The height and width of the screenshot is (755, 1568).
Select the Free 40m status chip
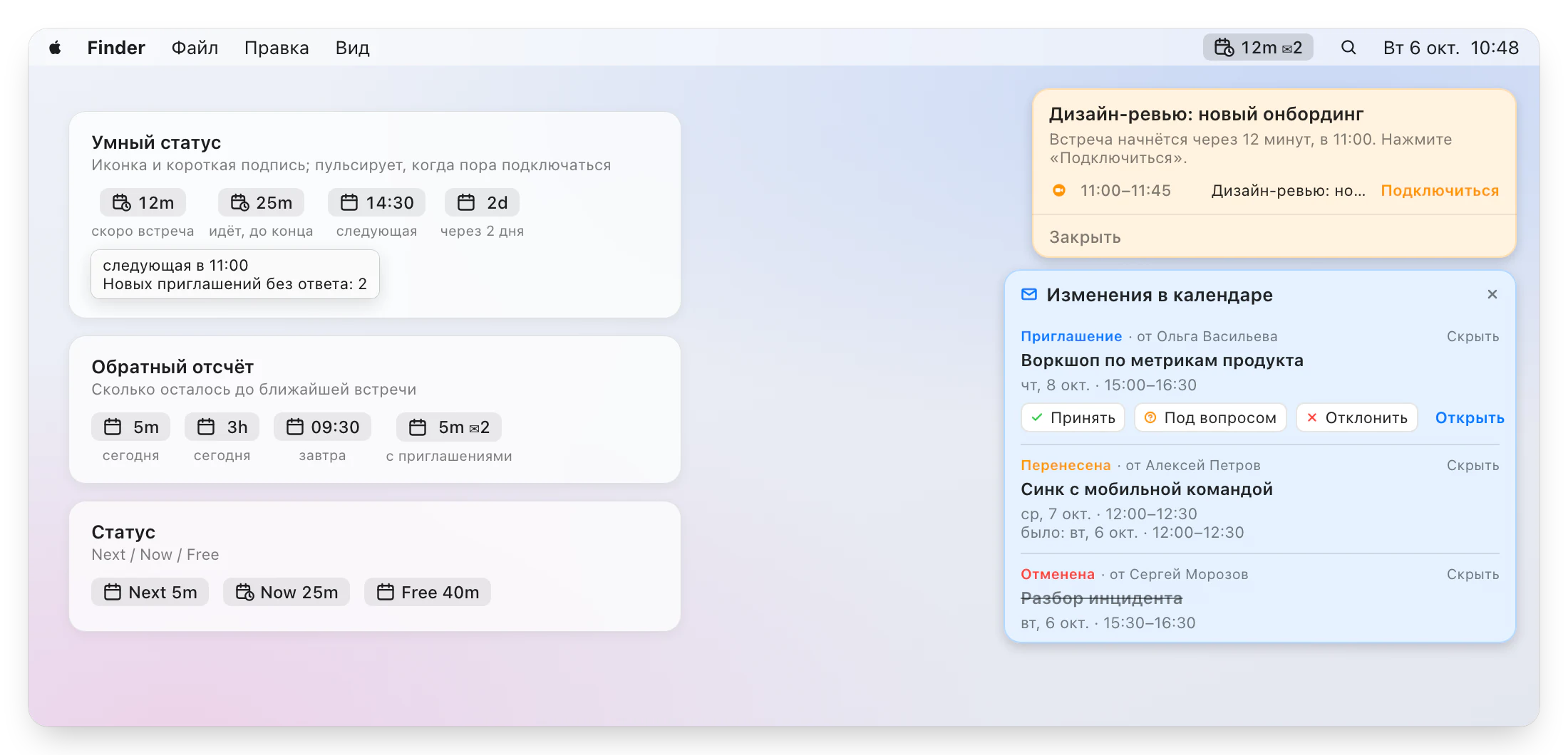tap(428, 593)
